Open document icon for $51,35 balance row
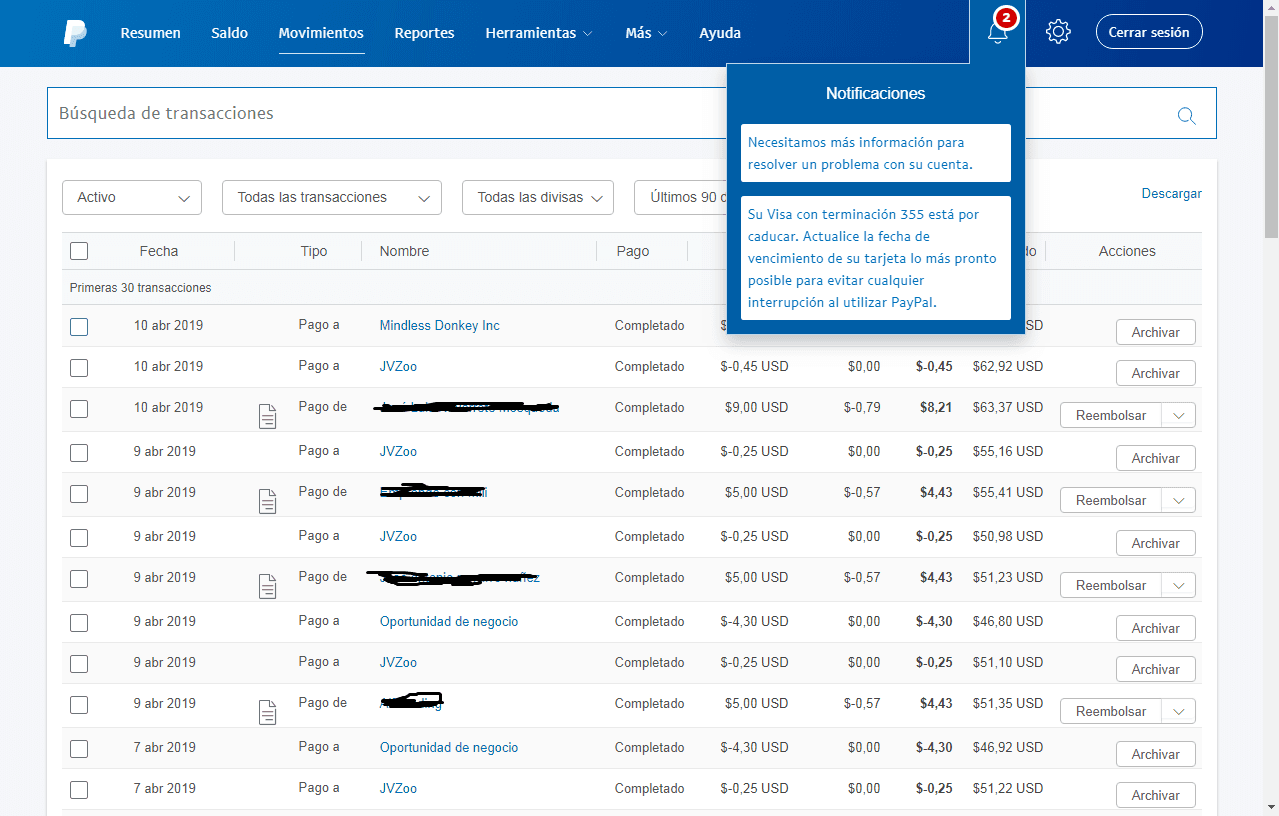This screenshot has height=816, width=1279. click(267, 712)
